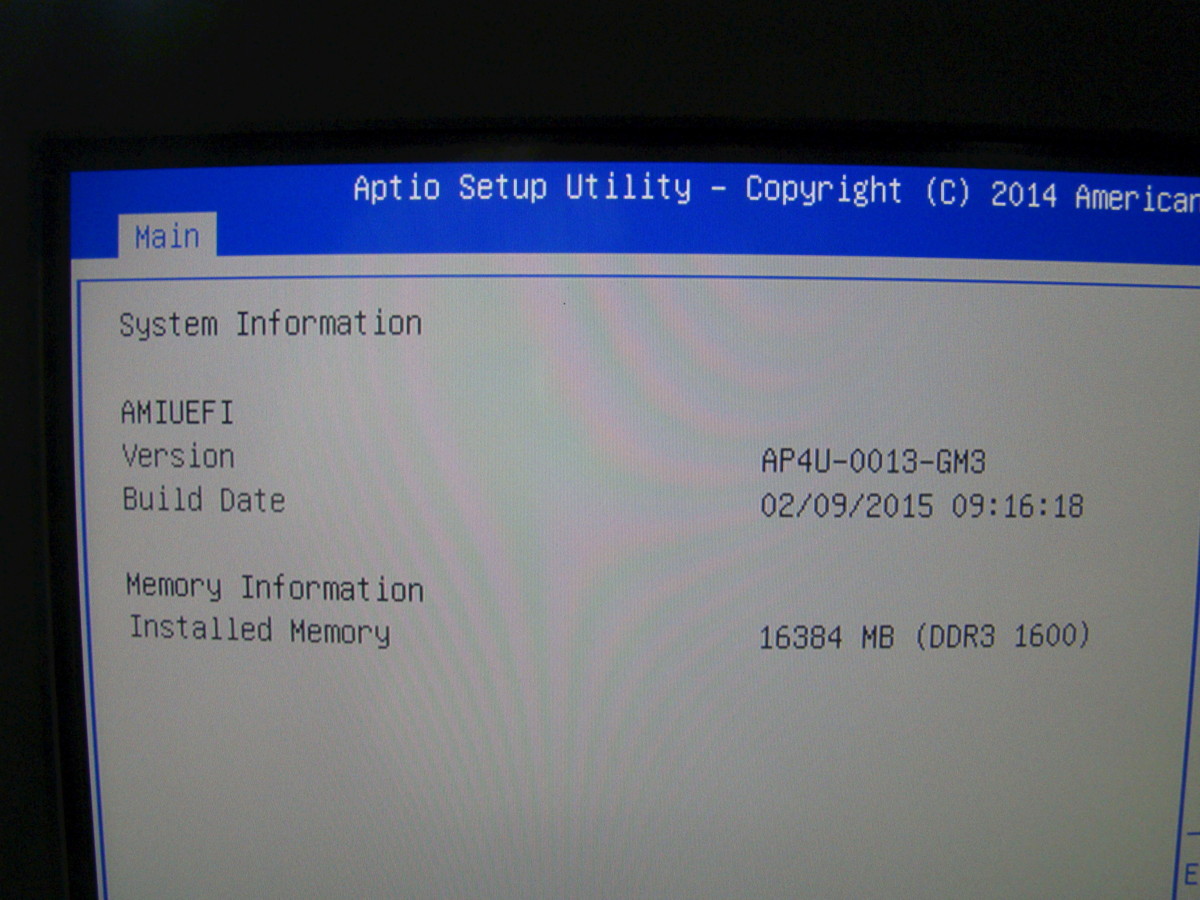Select the Main tab

pyautogui.click(x=167, y=237)
